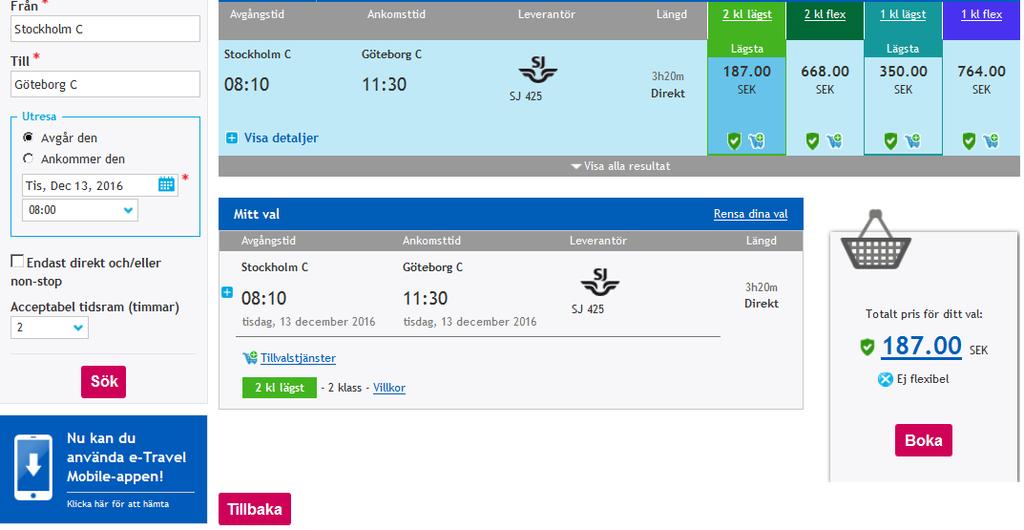Select the Ankommer den radio button
The image size is (1024, 530).
click(x=28, y=159)
